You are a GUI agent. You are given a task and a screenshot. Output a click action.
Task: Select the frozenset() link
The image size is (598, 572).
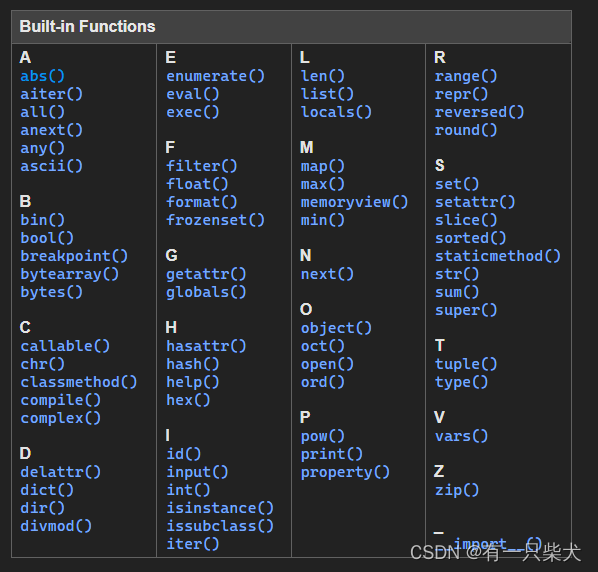(215, 220)
